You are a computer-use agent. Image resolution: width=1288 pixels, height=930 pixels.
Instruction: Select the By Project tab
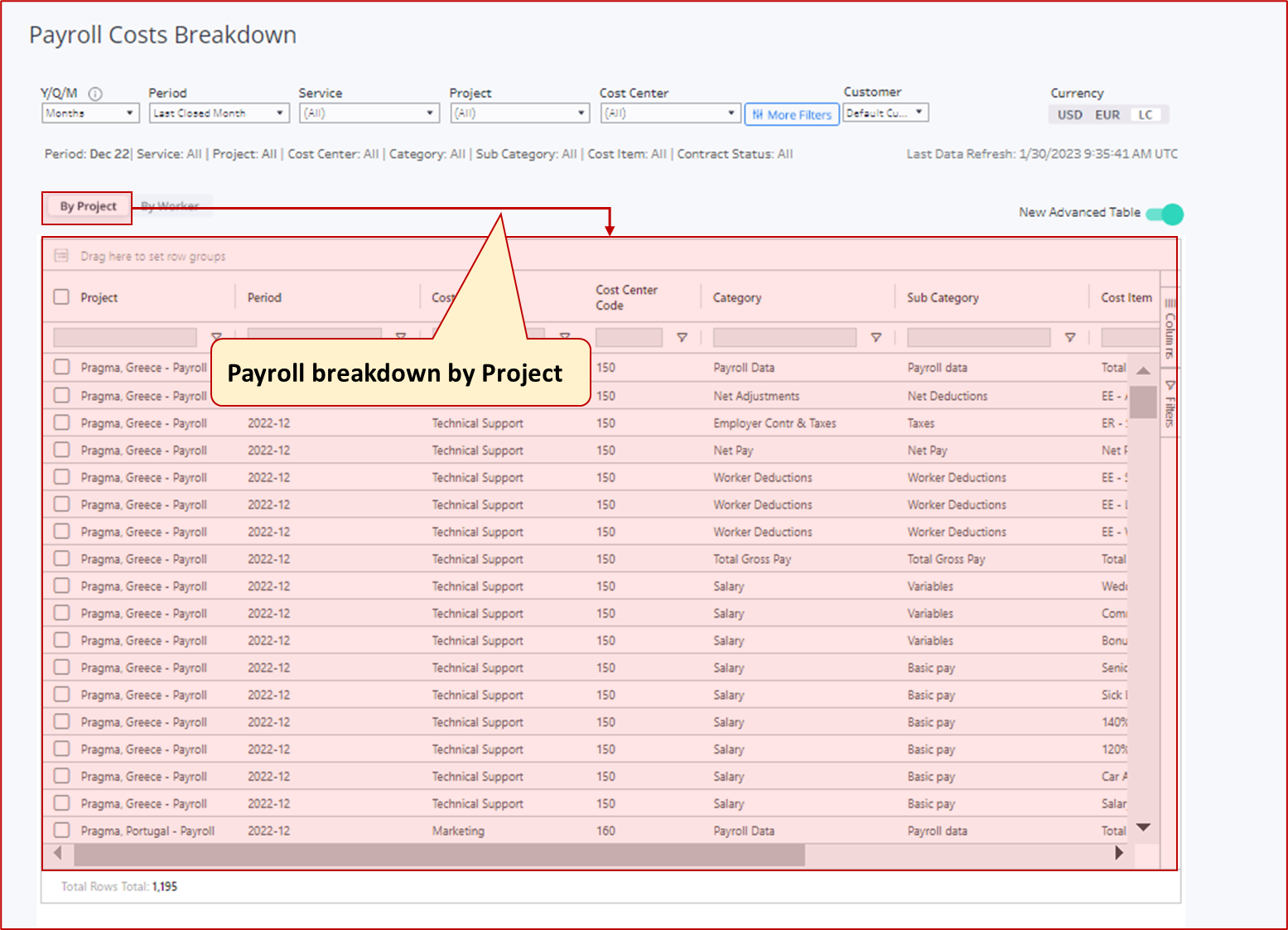click(x=86, y=205)
